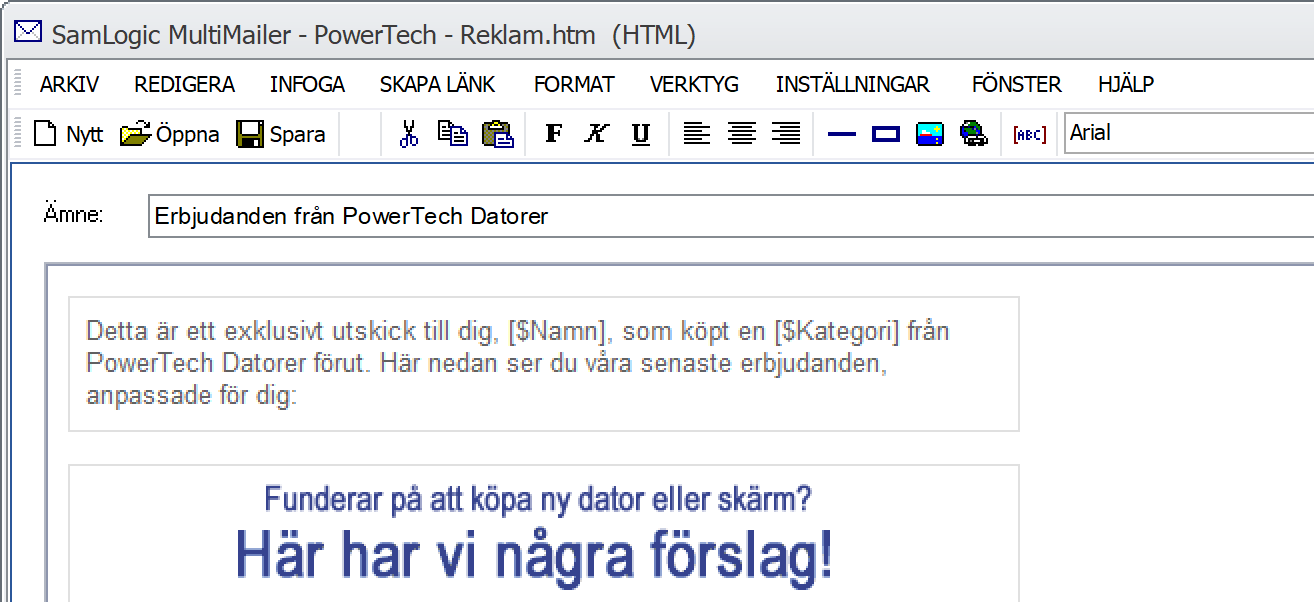Click the globe and computer toolbar icon
This screenshot has height=602, width=1314.
(974, 134)
